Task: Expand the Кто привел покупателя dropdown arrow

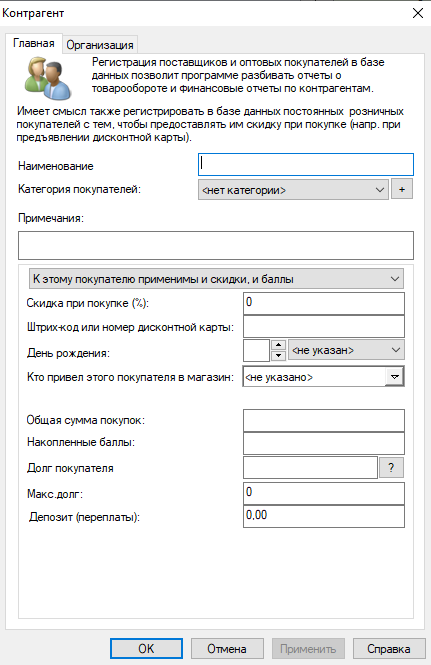Action: 395,377
